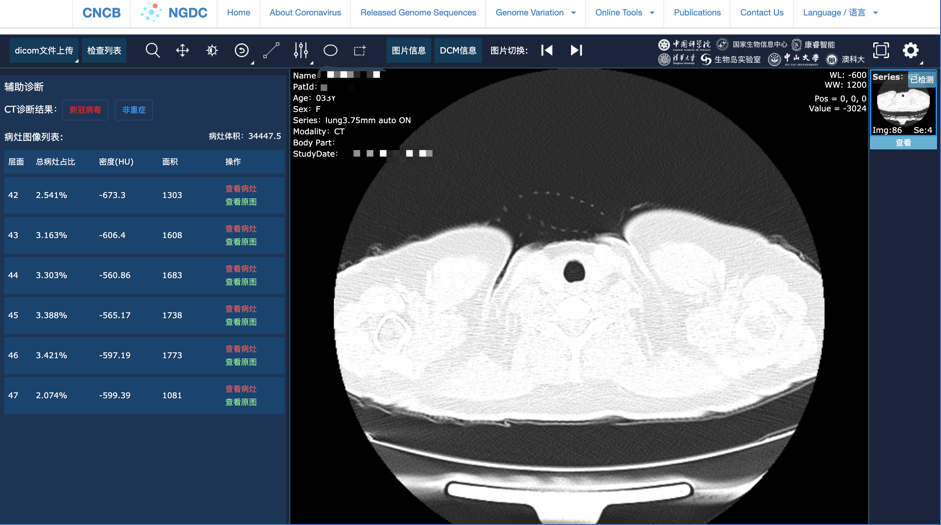Click the dicom文件上传 upload button

click(44, 50)
